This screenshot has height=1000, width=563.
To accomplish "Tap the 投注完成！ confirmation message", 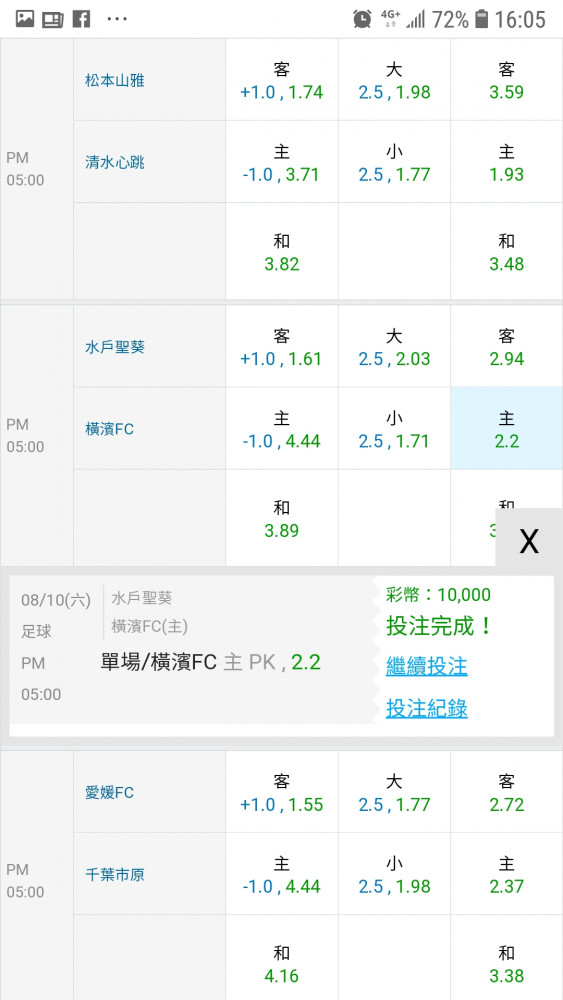I will coord(439,626).
